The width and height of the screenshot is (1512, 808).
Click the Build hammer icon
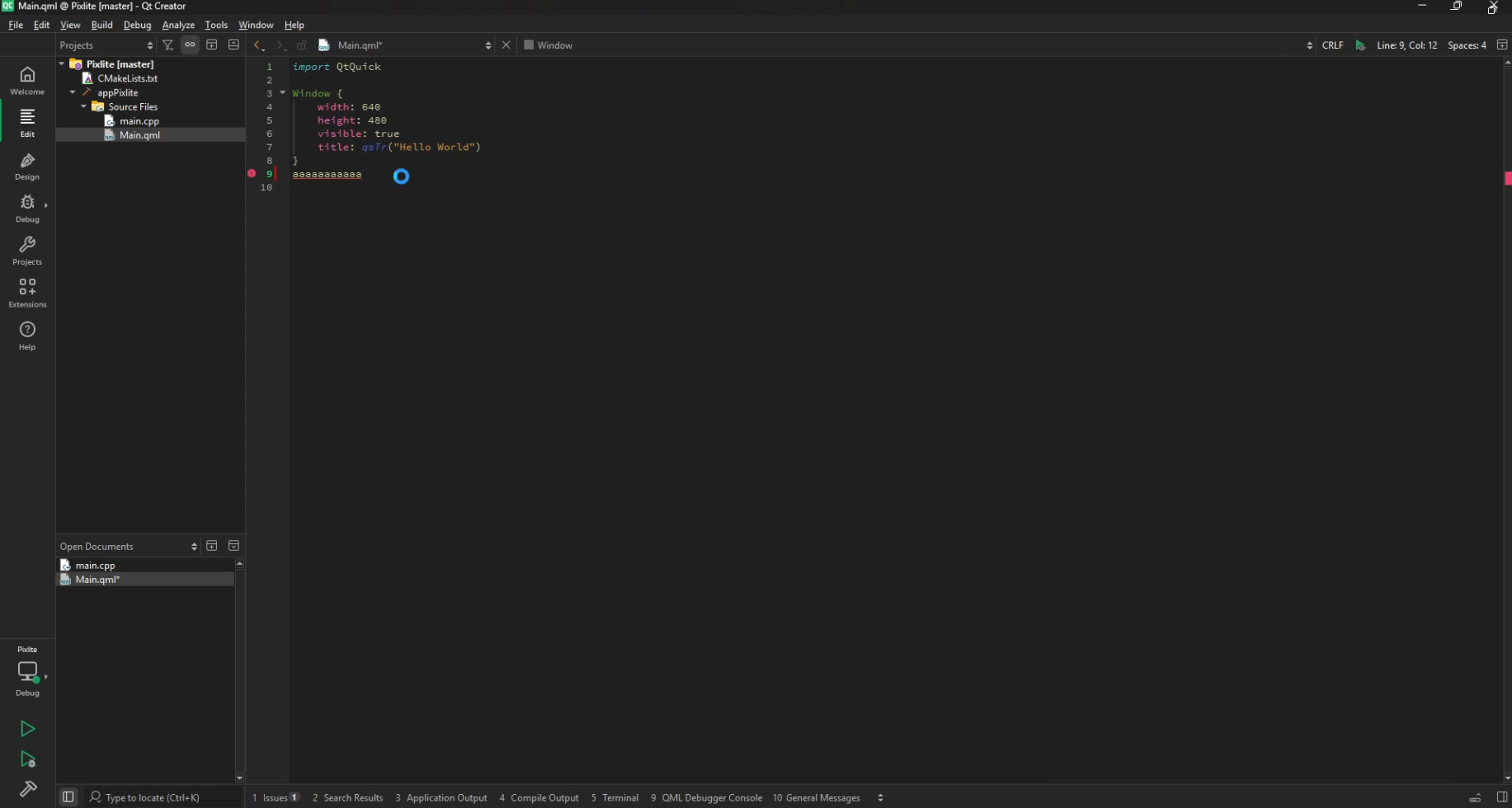(27, 789)
